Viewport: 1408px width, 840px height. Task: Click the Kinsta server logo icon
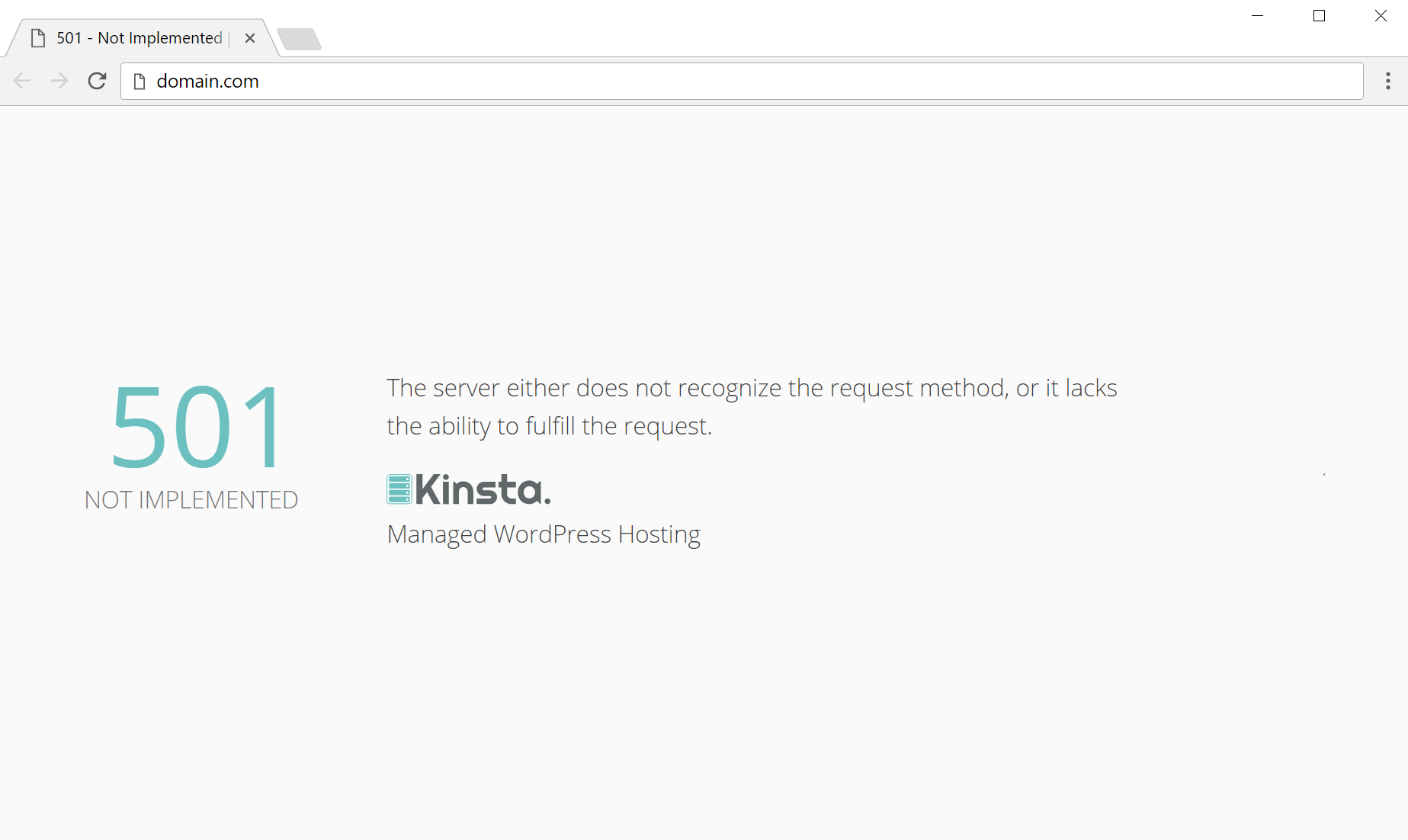coord(398,489)
